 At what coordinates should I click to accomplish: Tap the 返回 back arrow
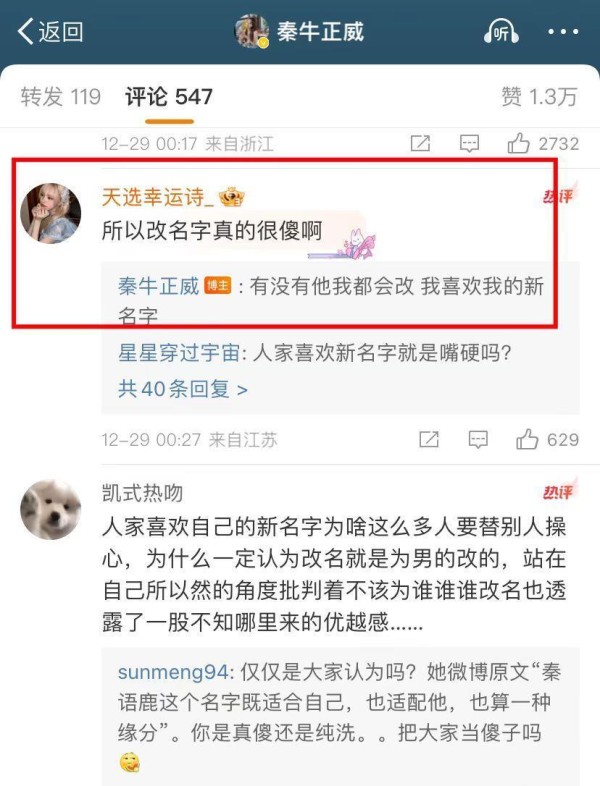50,32
